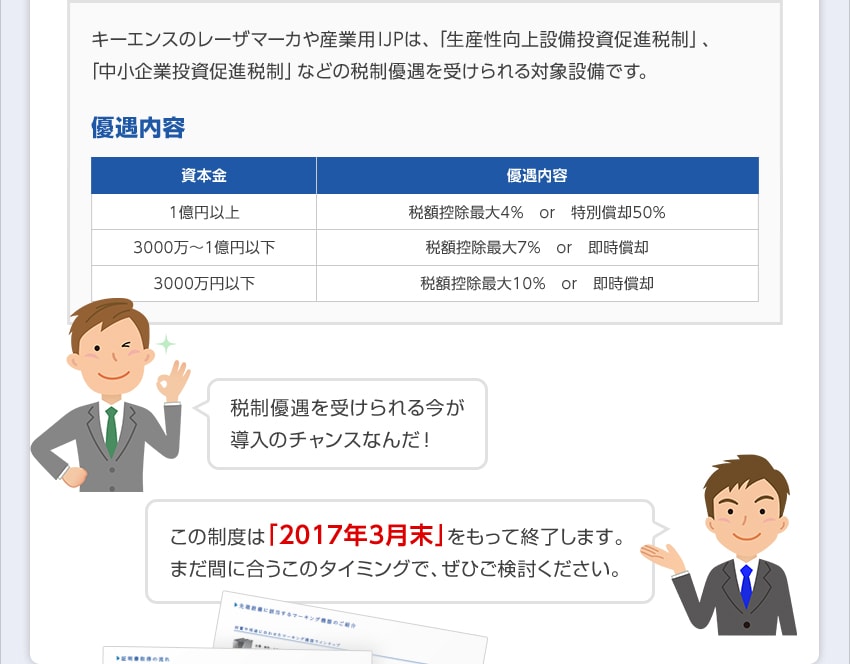Click the 税額控除最大10% or 即時償却 cell
Image resolution: width=850 pixels, height=664 pixels.
(537, 284)
